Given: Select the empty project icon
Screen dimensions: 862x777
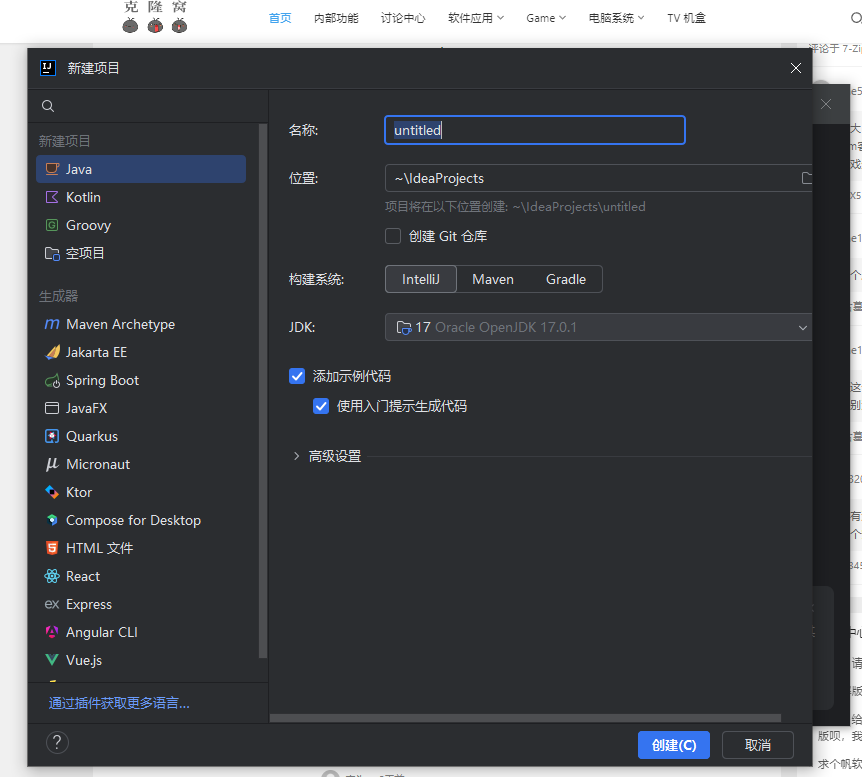Looking at the screenshot, I should click(52, 253).
